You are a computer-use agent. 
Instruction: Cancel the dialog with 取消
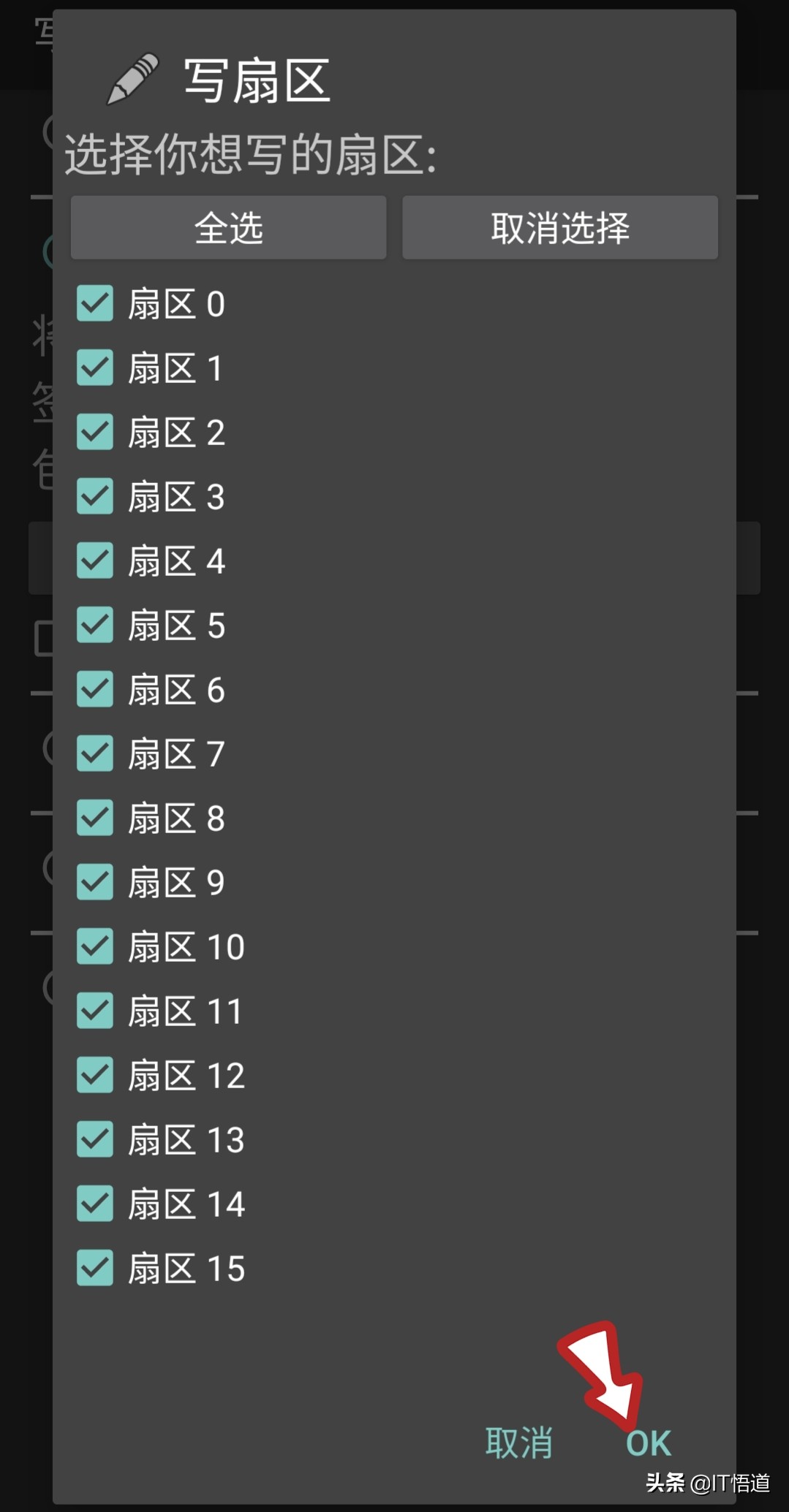click(519, 1443)
